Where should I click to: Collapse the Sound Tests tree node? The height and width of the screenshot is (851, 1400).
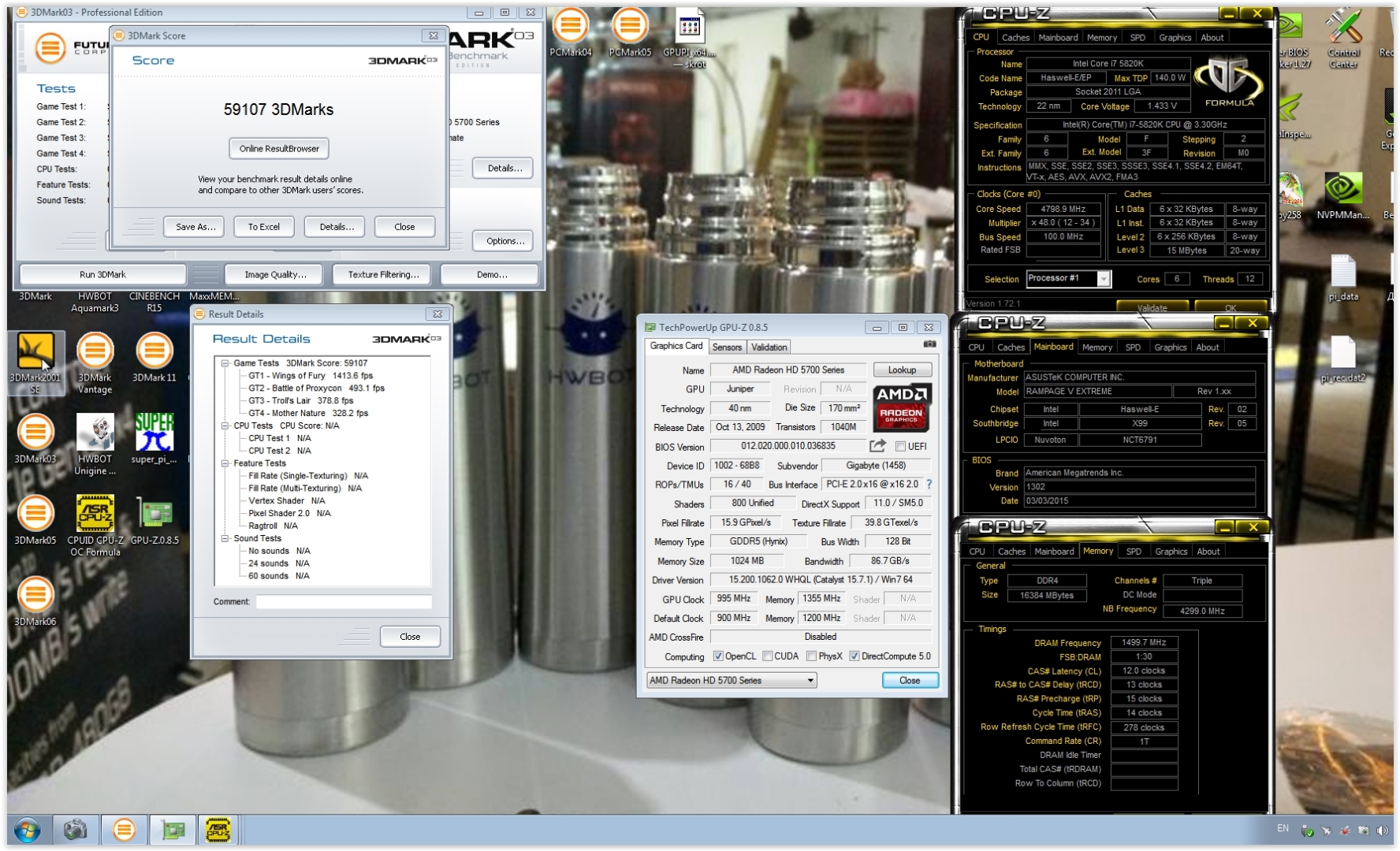tap(225, 539)
